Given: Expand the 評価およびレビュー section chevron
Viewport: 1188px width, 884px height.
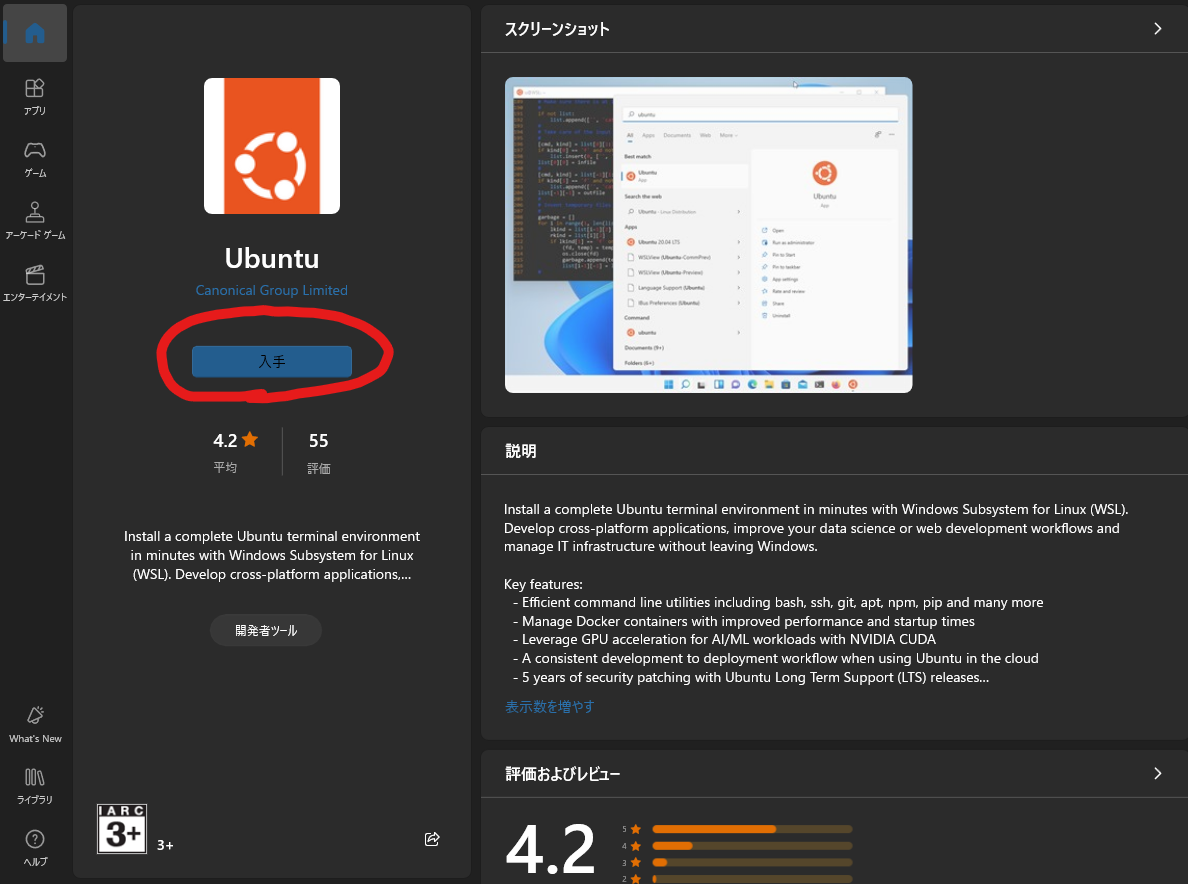Looking at the screenshot, I should [1158, 773].
